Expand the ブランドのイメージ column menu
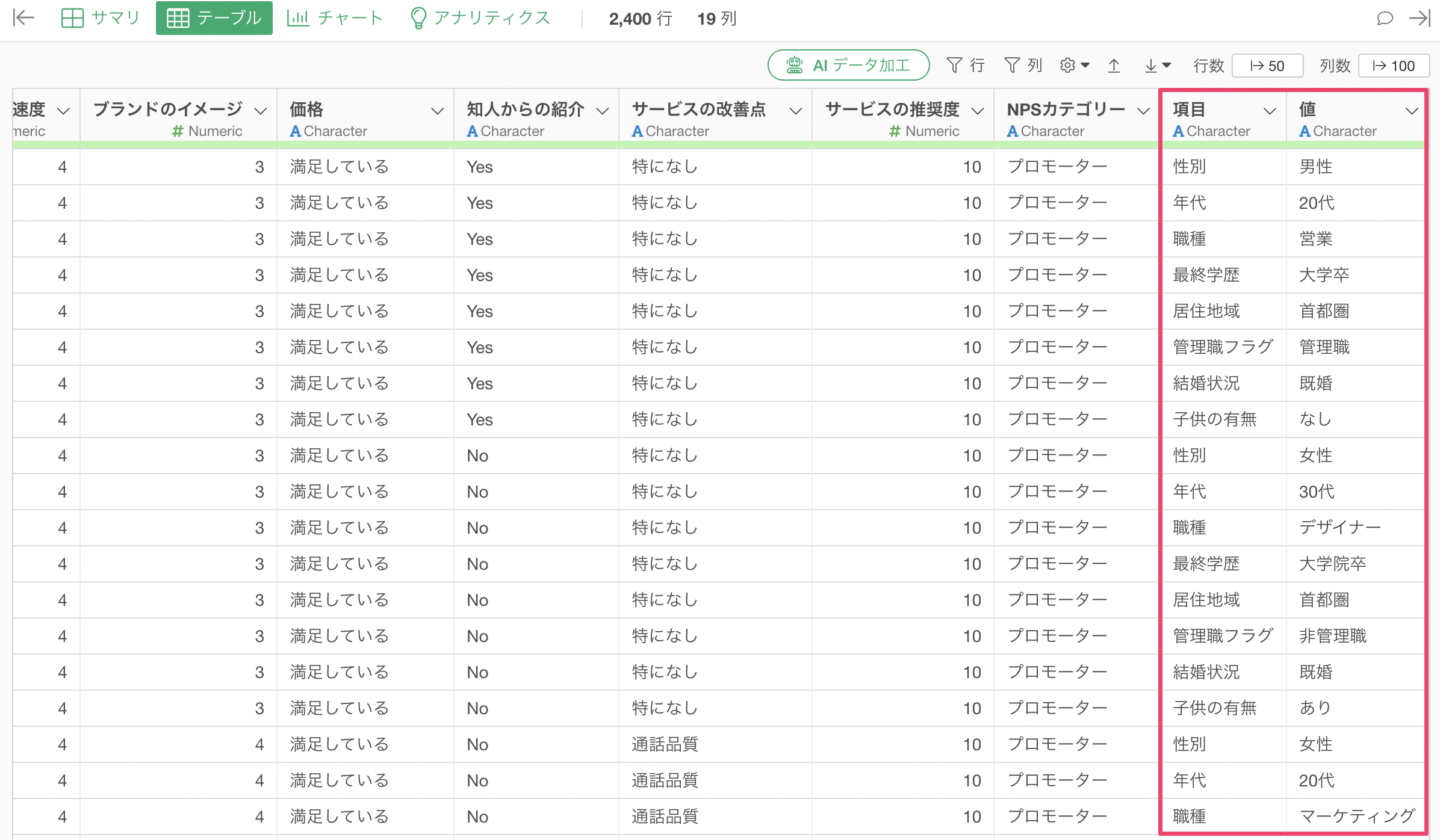1440x840 pixels. coord(261,111)
